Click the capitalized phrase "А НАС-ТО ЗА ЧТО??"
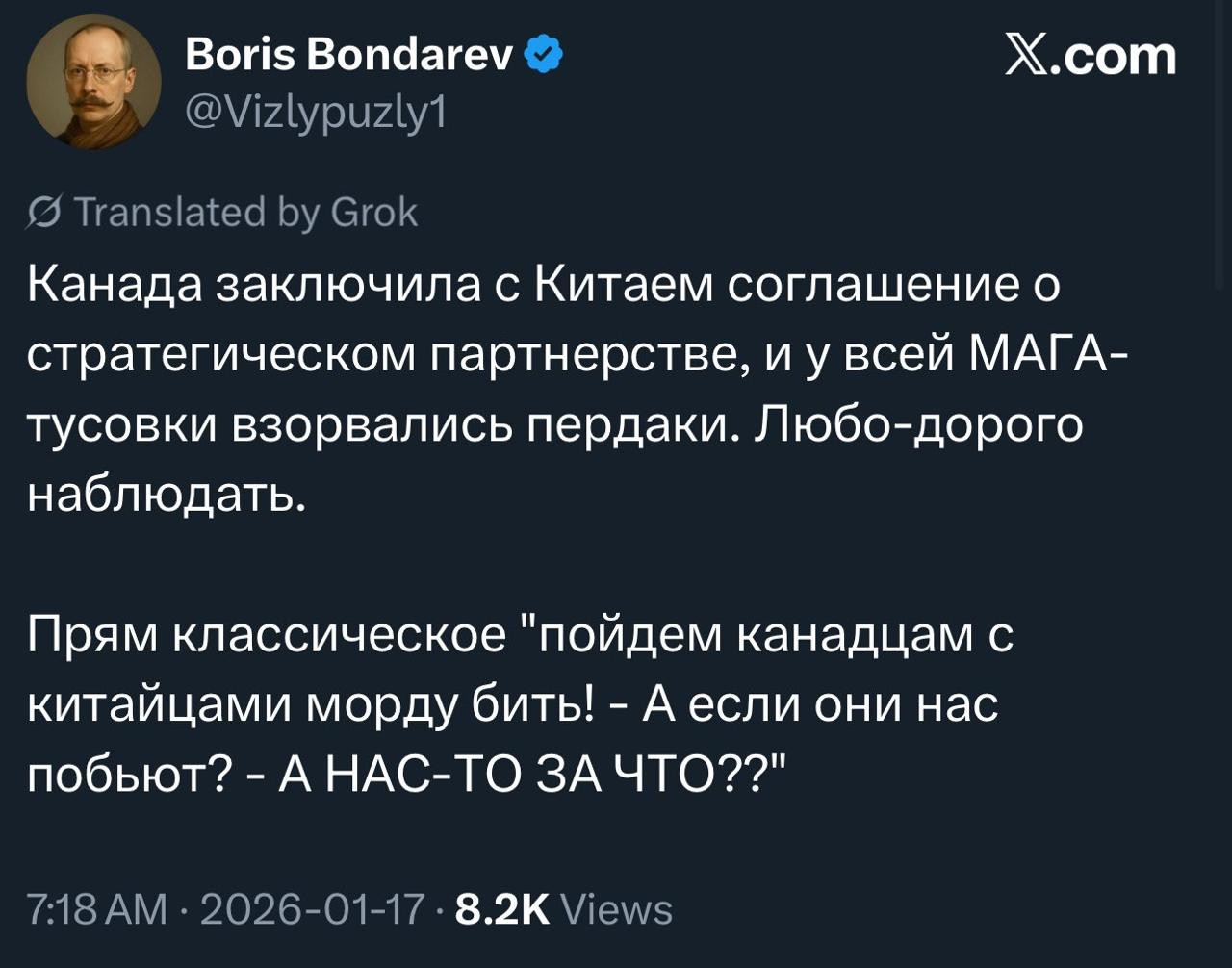 [x=531, y=777]
